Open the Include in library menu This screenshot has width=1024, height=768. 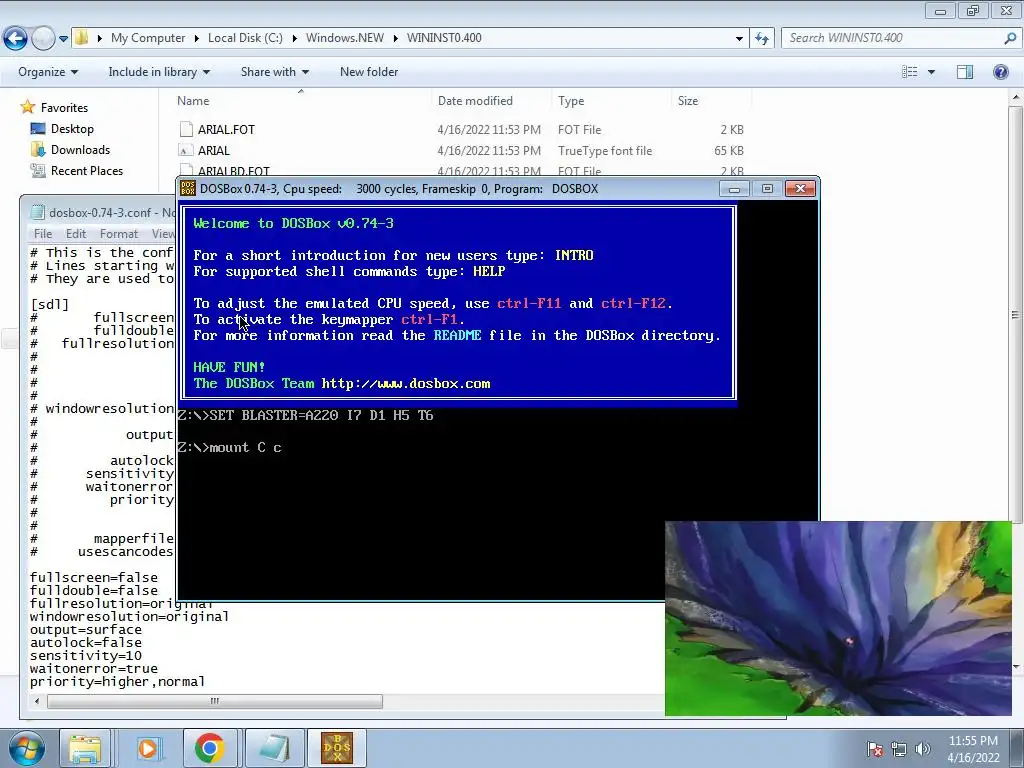159,72
